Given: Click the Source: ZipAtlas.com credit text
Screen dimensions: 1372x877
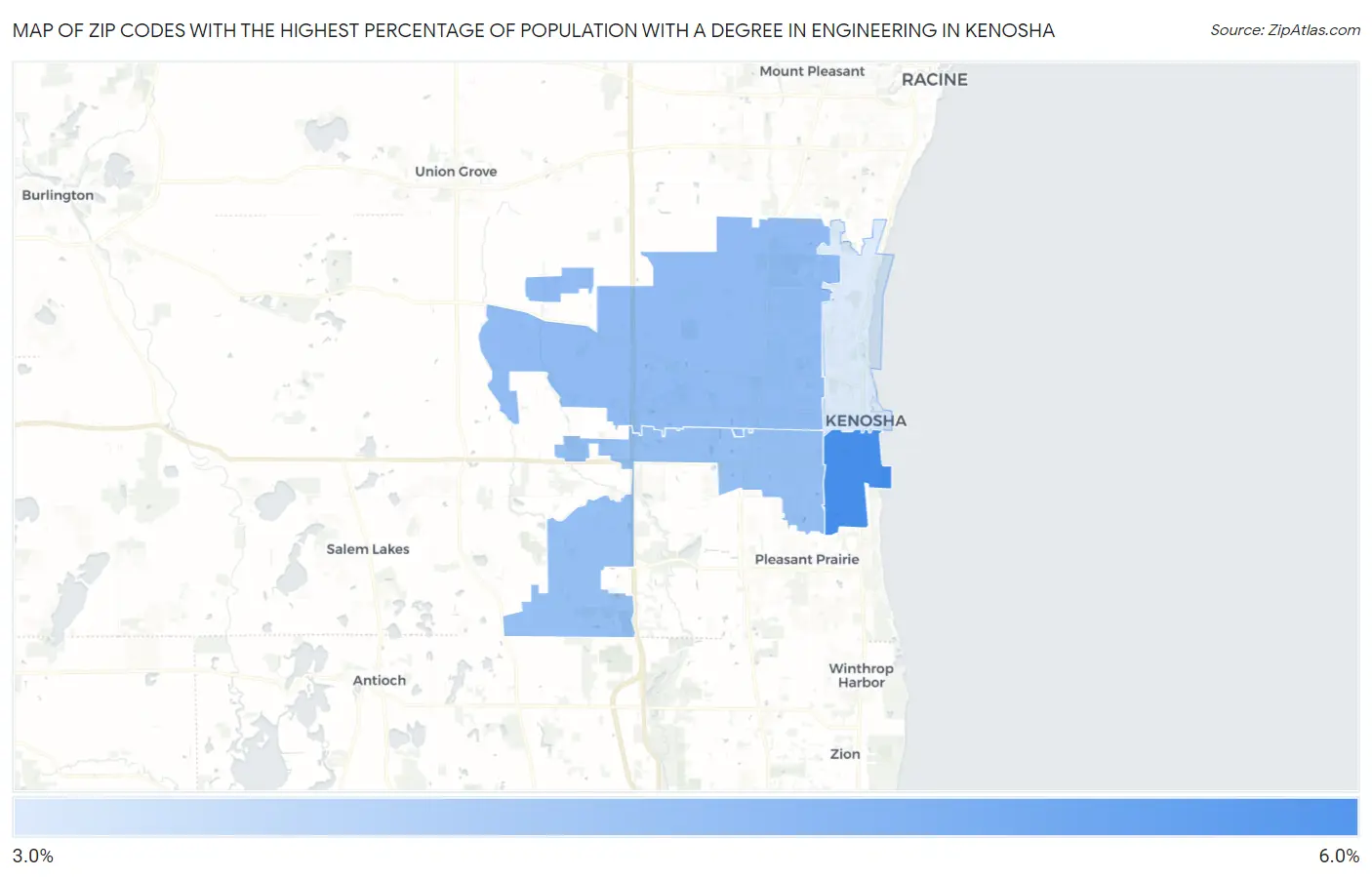Looking at the screenshot, I should [1285, 30].
